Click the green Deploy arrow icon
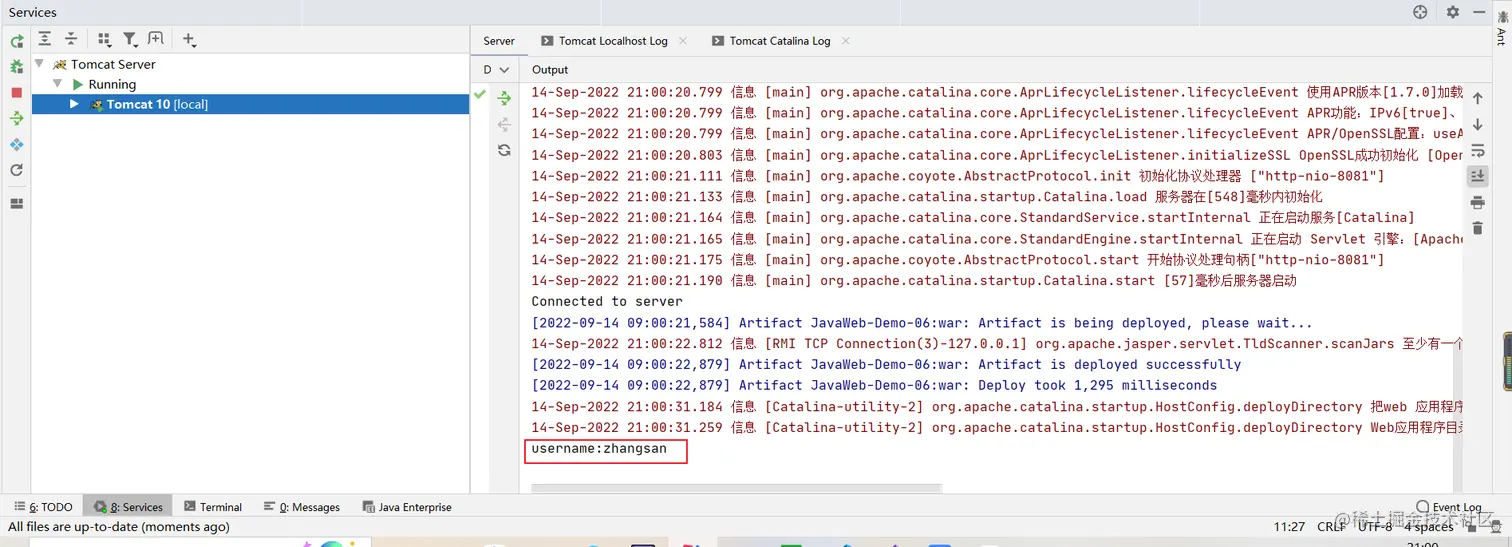1512x547 pixels. click(504, 98)
